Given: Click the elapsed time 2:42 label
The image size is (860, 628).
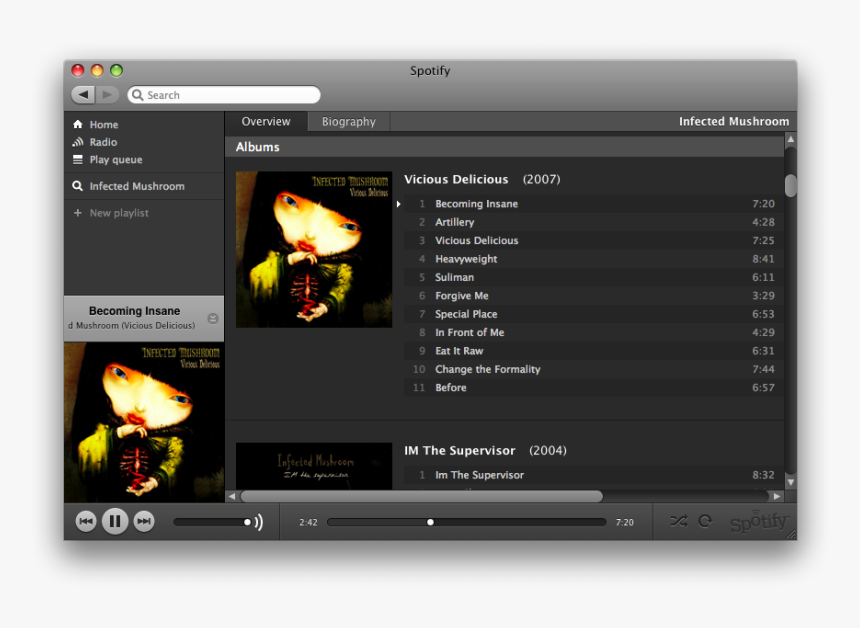Looking at the screenshot, I should [x=308, y=523].
